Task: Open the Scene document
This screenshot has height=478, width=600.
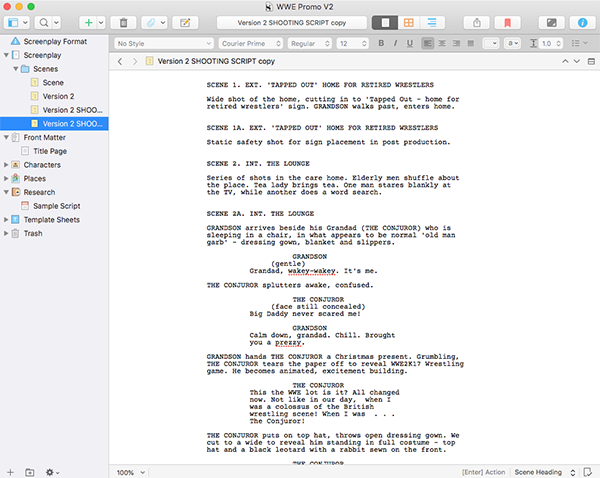Action: [x=54, y=83]
